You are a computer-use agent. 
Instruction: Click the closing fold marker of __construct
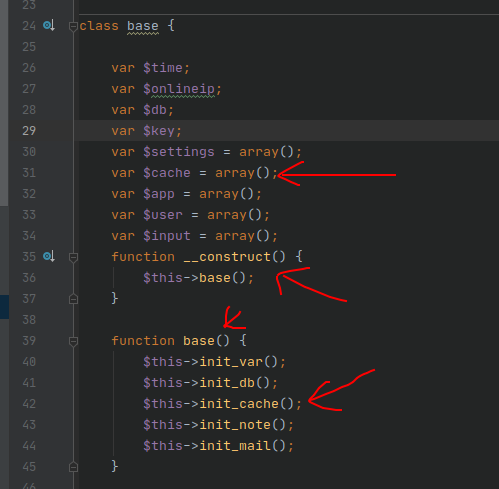click(73, 299)
